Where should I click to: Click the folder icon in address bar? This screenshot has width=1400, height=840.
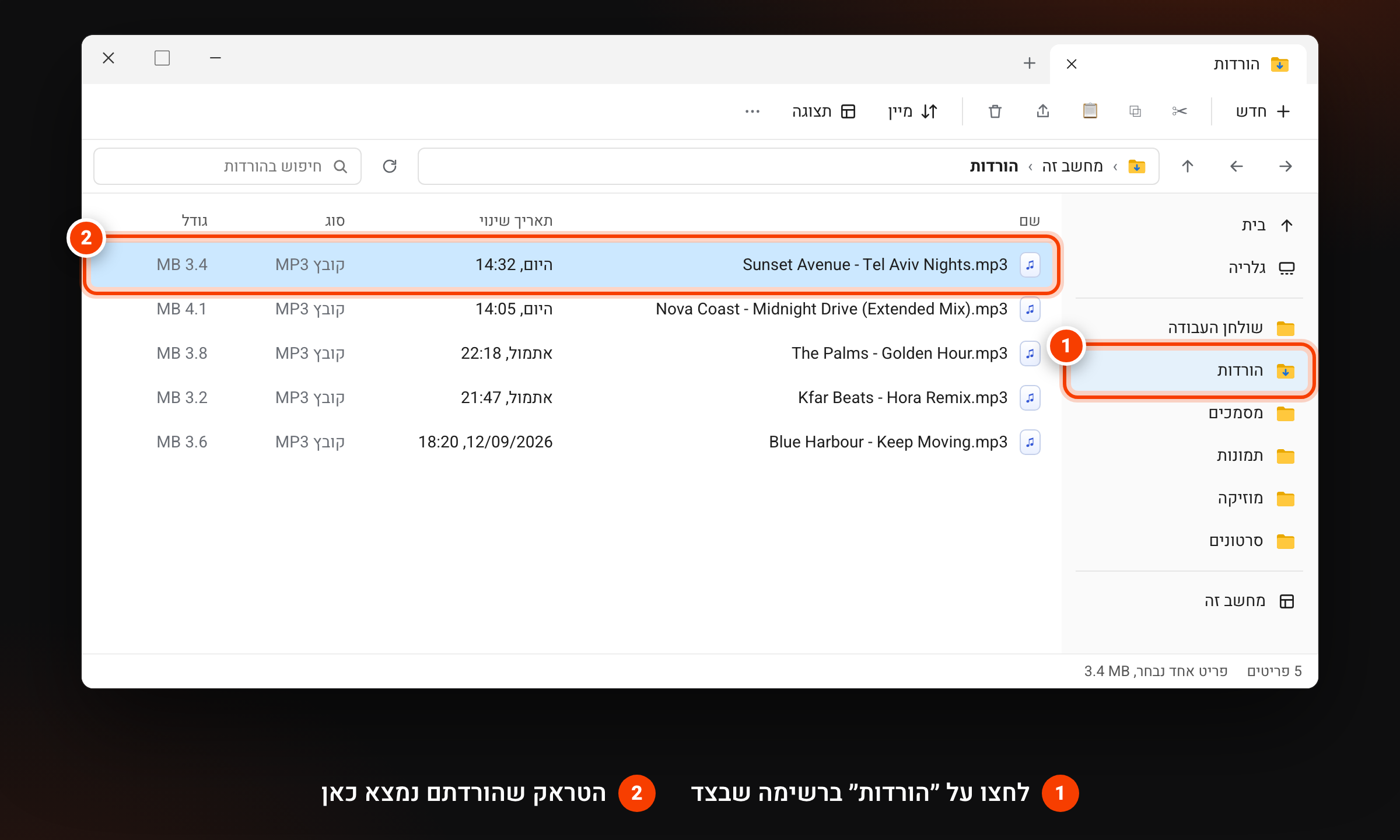coord(1137,166)
